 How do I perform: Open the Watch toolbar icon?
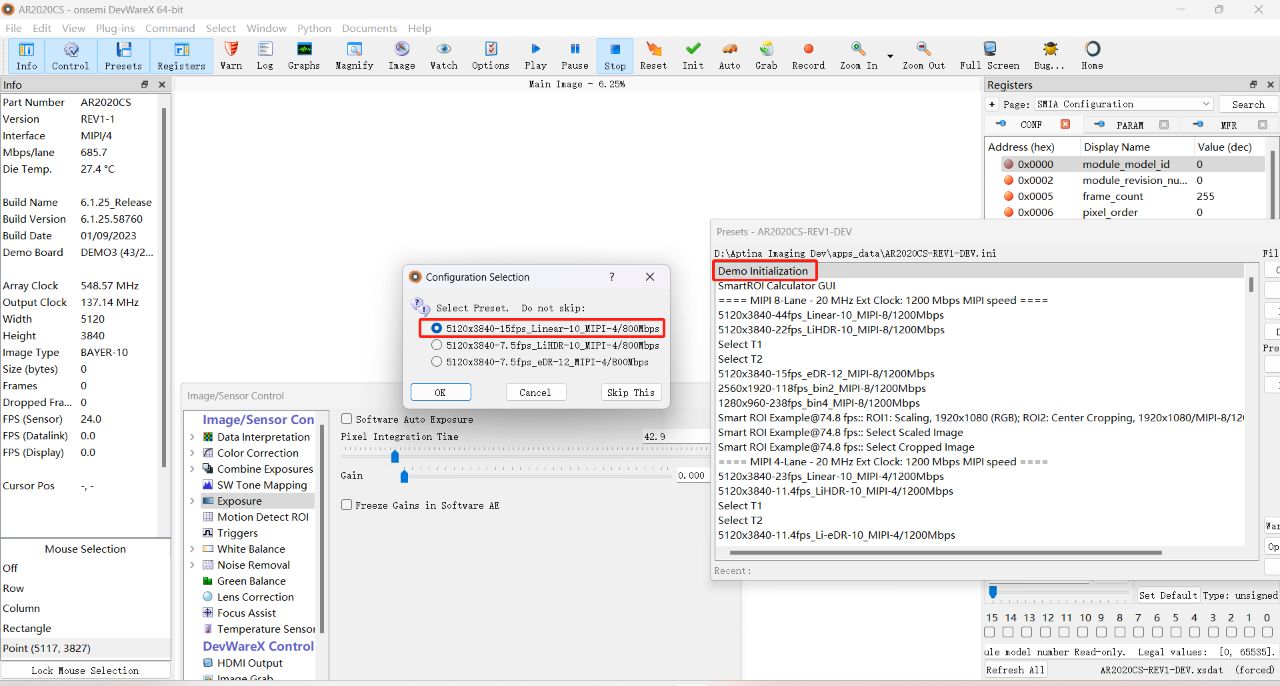pyautogui.click(x=443, y=55)
